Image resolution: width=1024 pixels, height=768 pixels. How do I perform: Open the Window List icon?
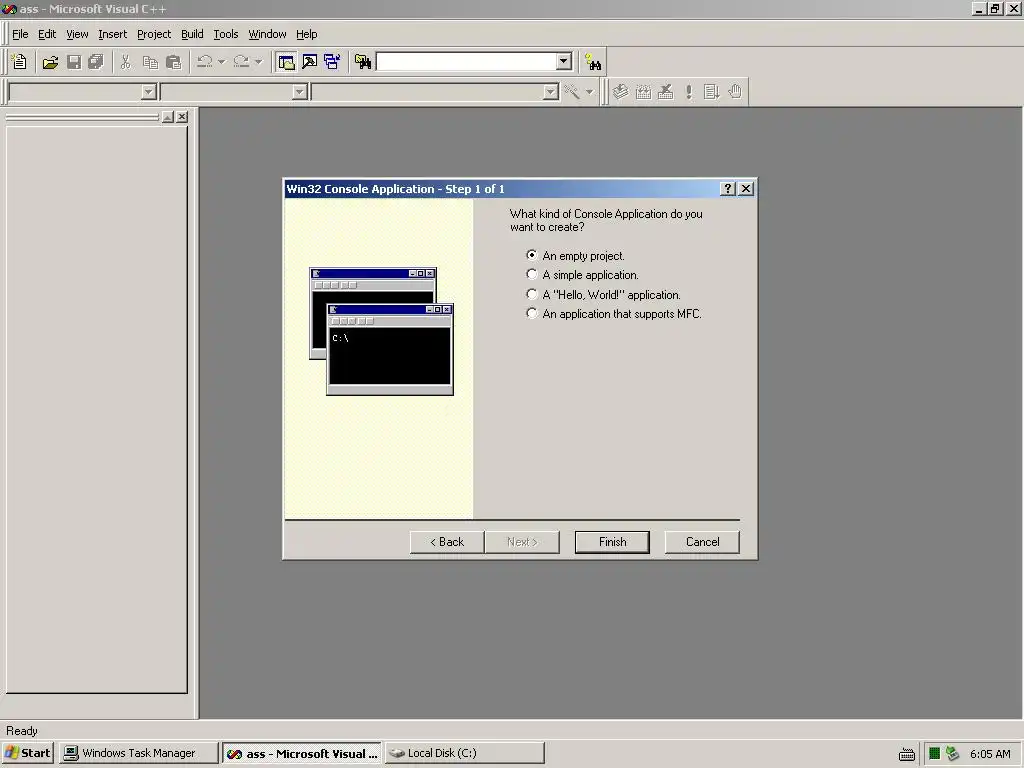coord(332,62)
